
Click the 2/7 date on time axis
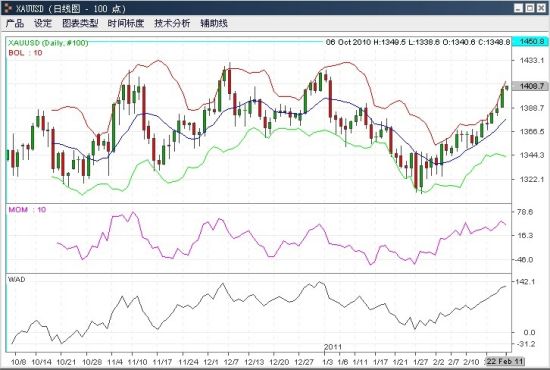point(454,362)
